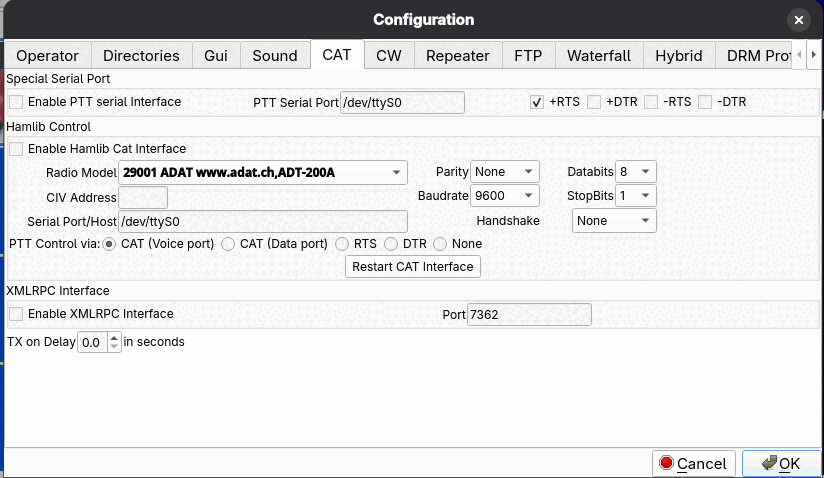Open the Handshake dropdown
The height and width of the screenshot is (478, 824).
(614, 221)
